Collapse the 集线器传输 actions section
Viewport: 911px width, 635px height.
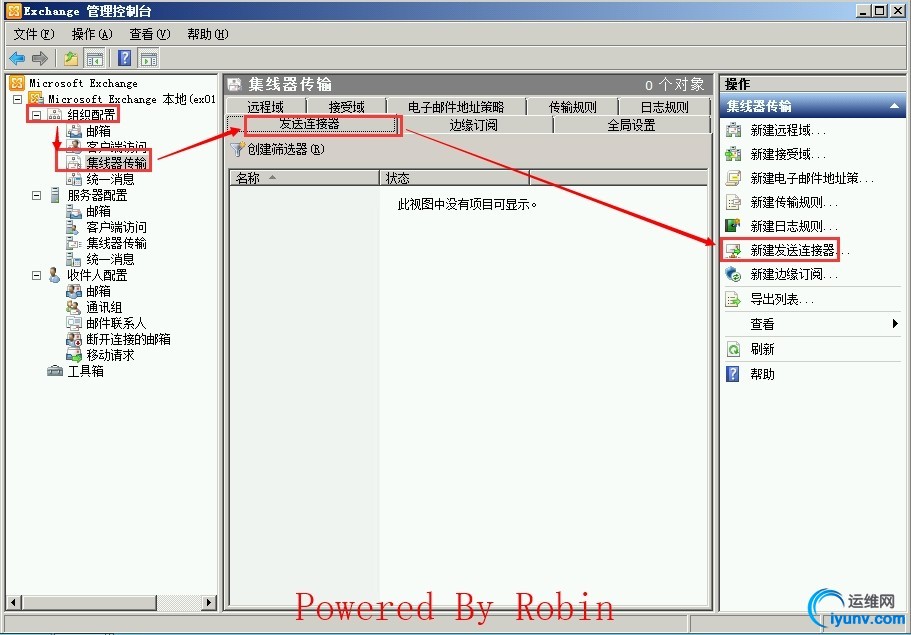click(894, 106)
